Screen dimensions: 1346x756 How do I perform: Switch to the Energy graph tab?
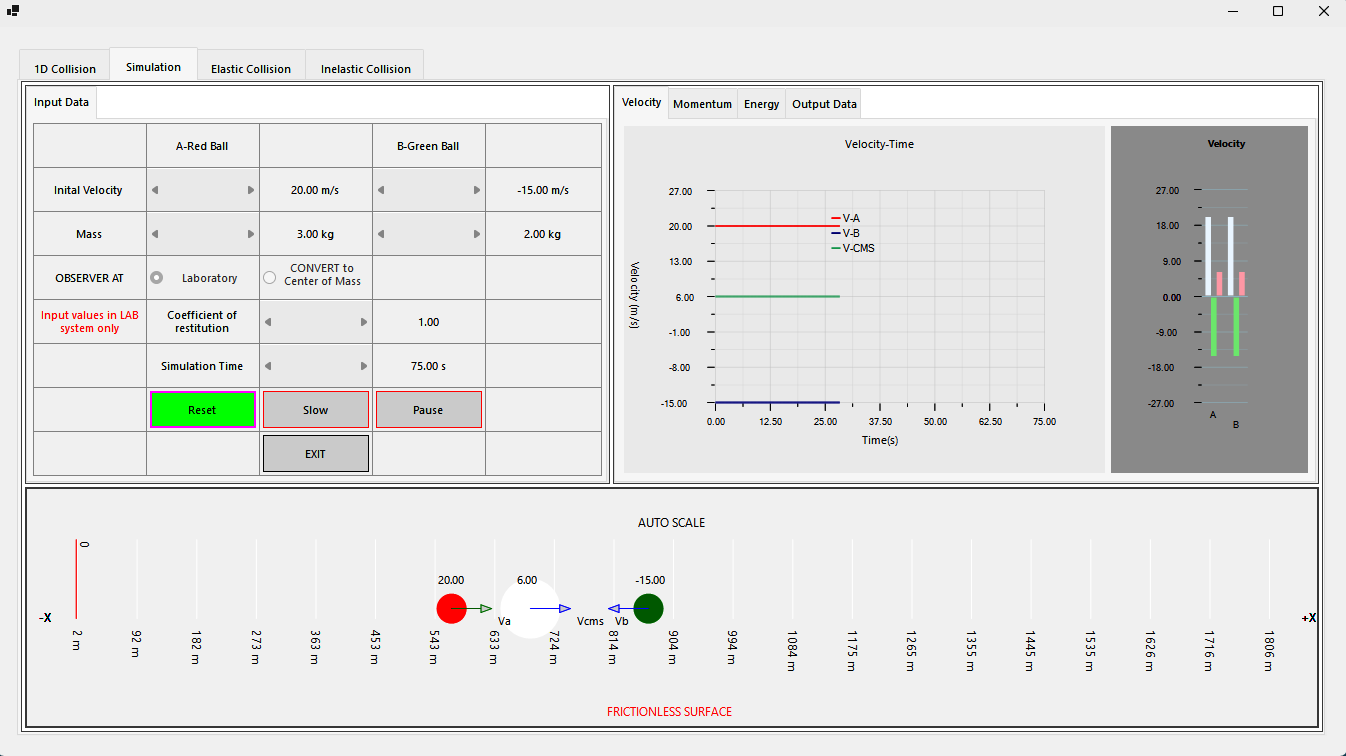(761, 104)
